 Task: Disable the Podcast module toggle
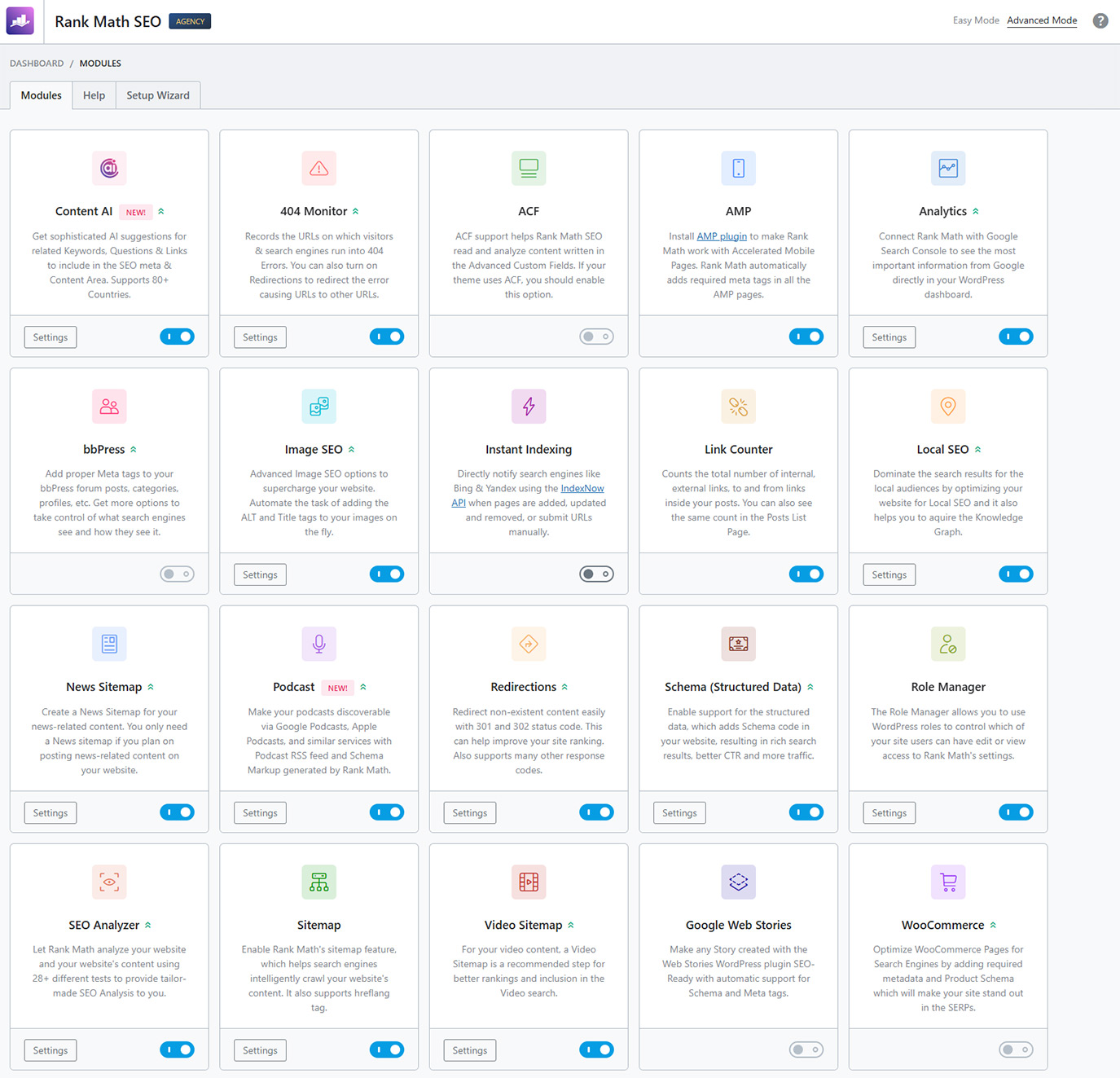[387, 812]
